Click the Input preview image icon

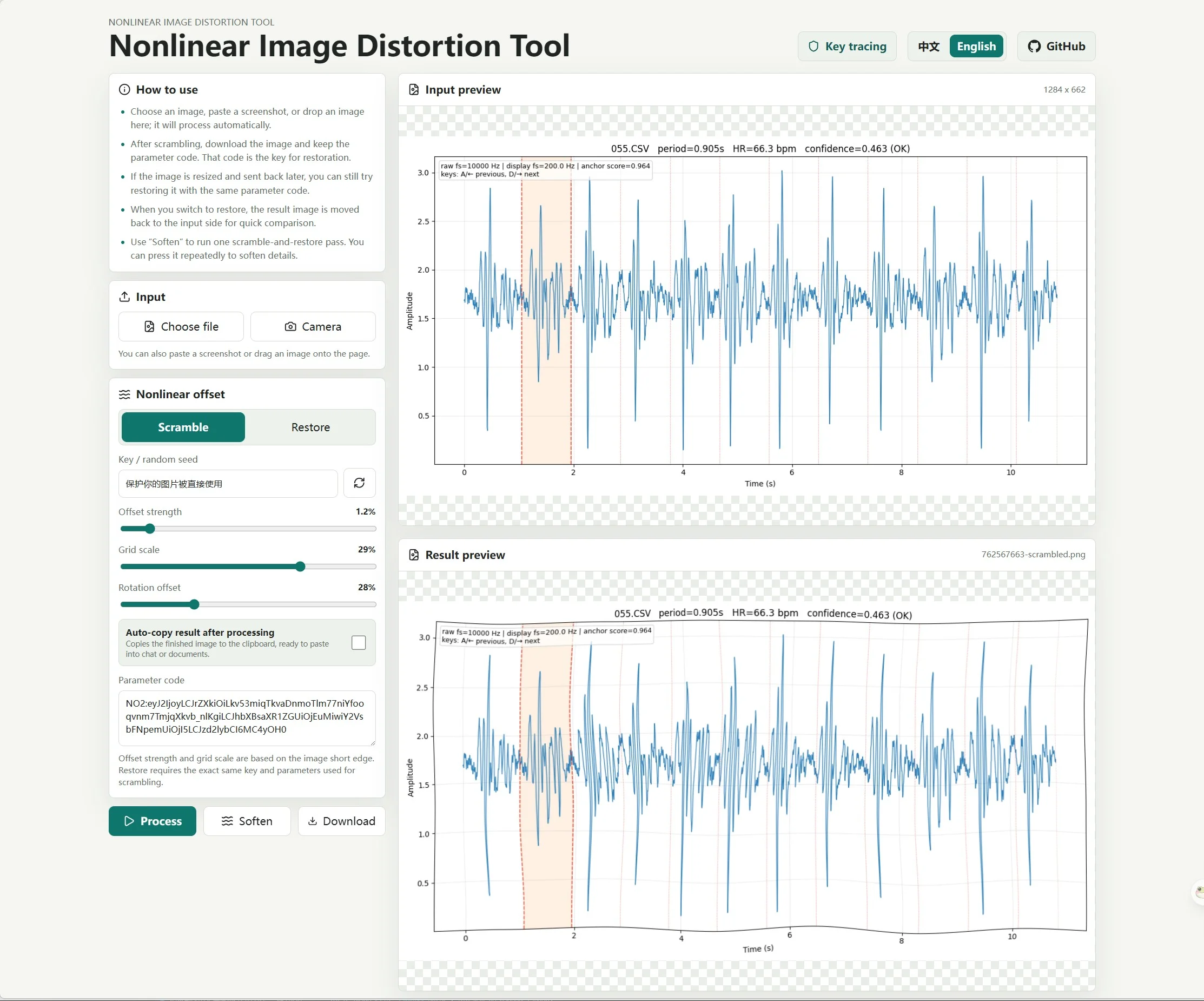(413, 89)
